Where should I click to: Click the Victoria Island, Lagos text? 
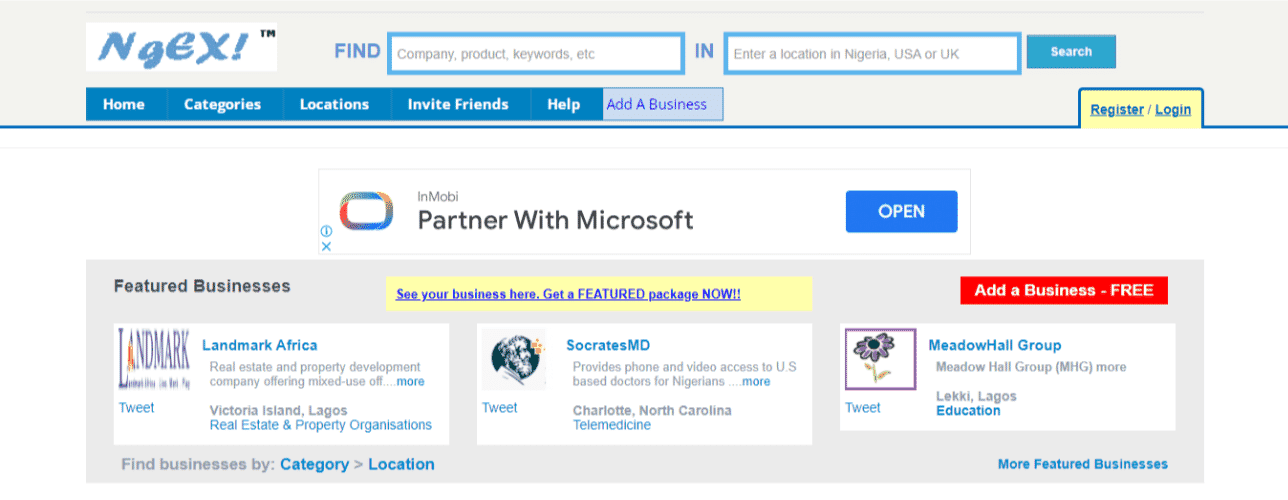(x=279, y=410)
